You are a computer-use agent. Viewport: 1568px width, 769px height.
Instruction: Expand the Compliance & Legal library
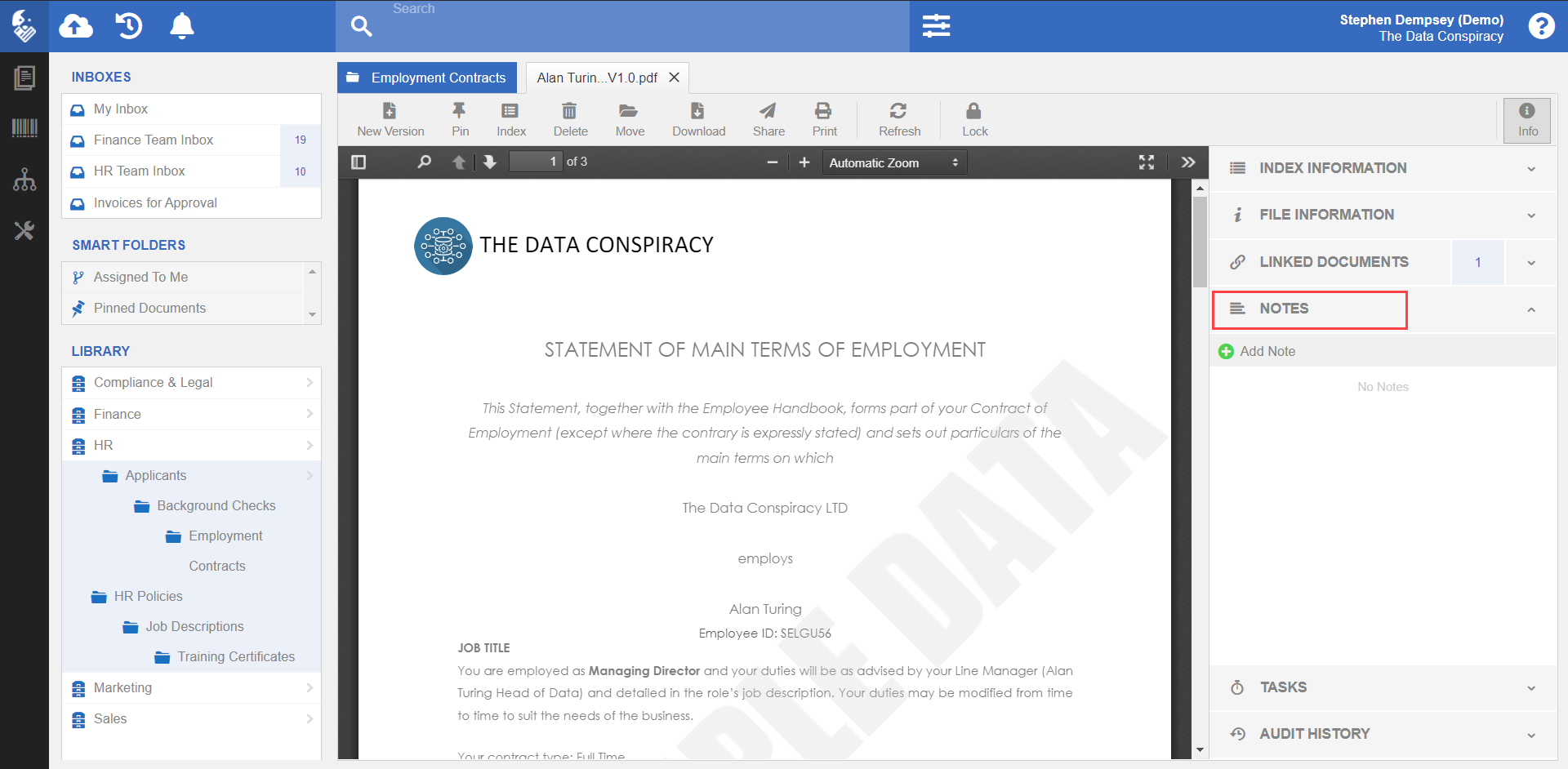[x=191, y=383]
